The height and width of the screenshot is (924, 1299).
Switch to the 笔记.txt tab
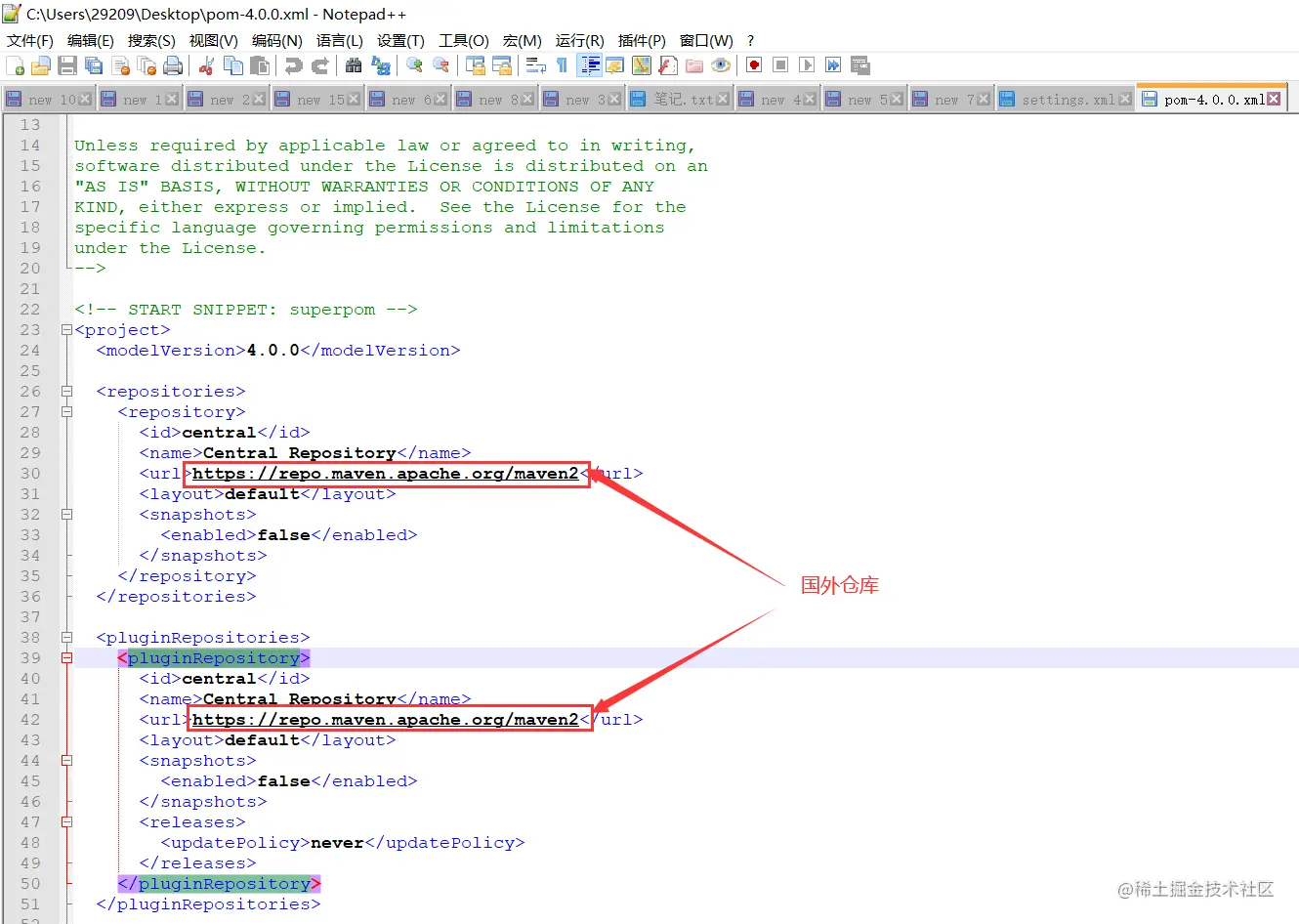click(681, 100)
